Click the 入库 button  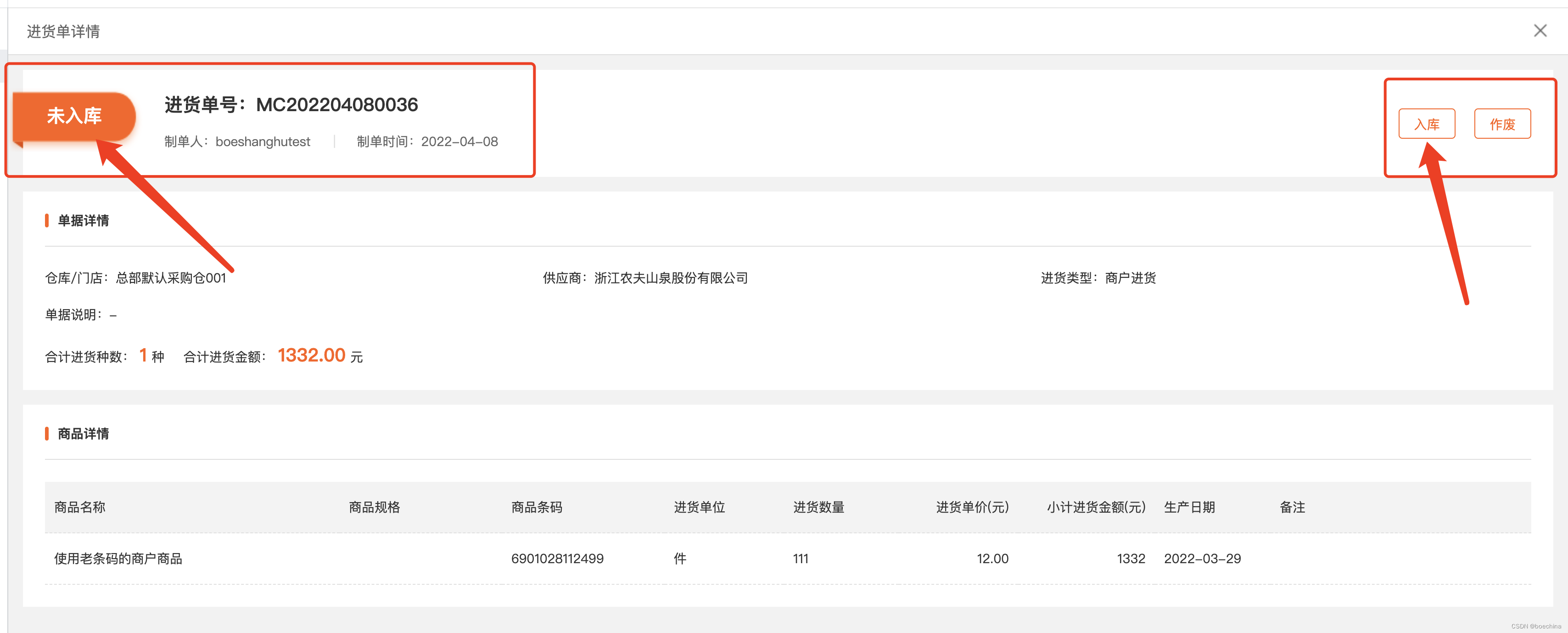click(1426, 124)
